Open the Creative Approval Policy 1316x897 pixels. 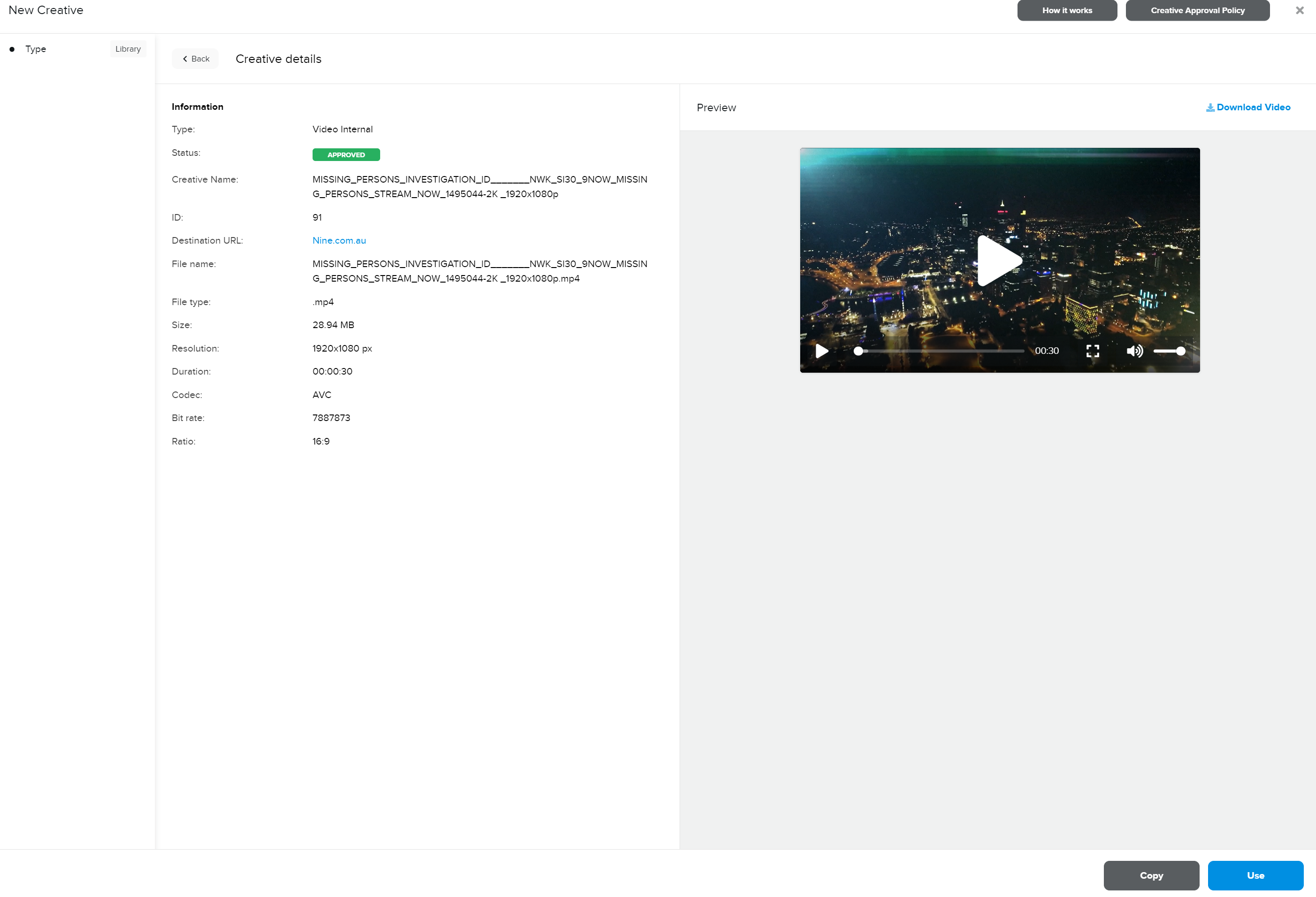[1197, 10]
